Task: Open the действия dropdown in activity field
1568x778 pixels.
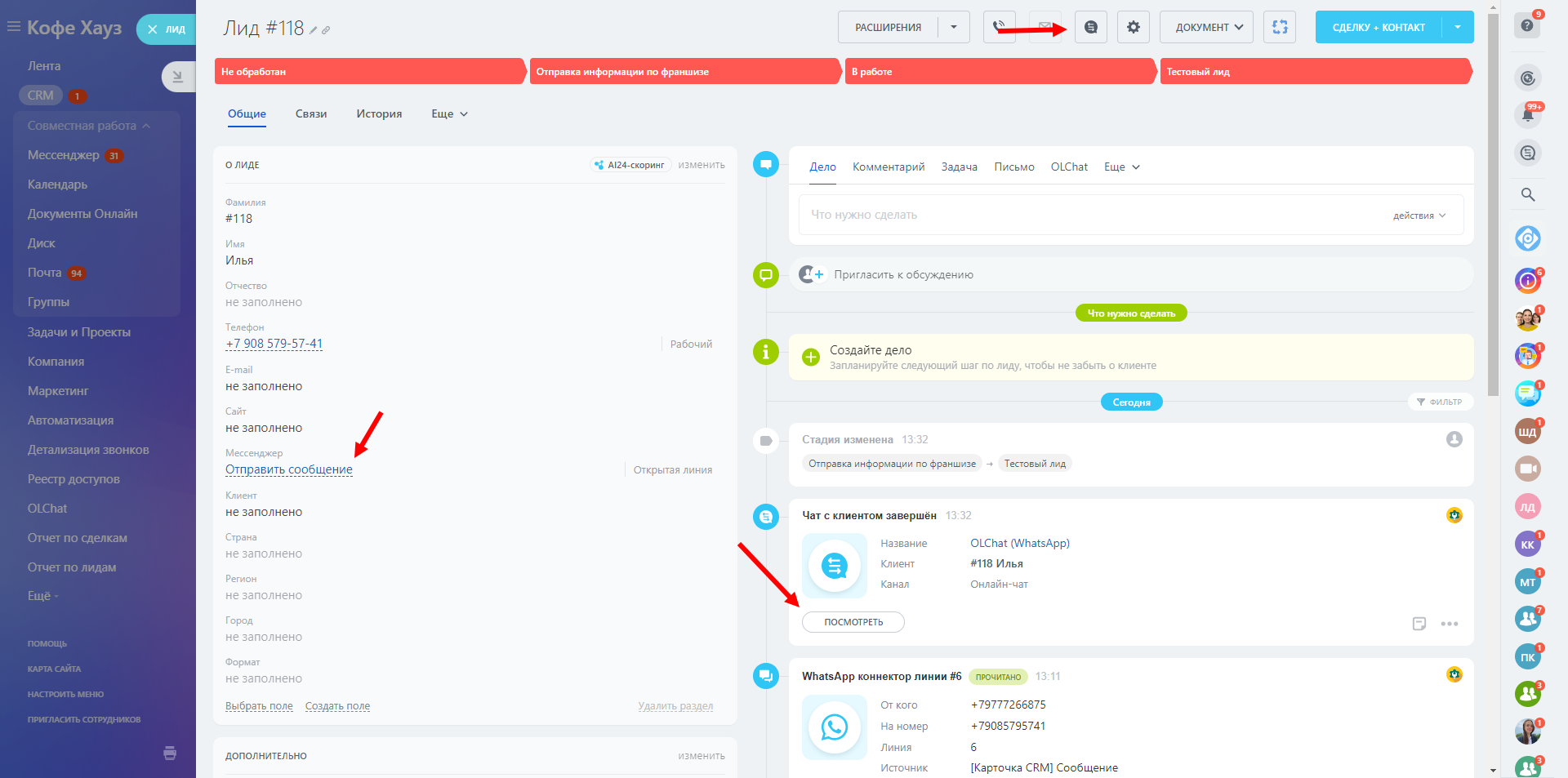Action: 1419,216
